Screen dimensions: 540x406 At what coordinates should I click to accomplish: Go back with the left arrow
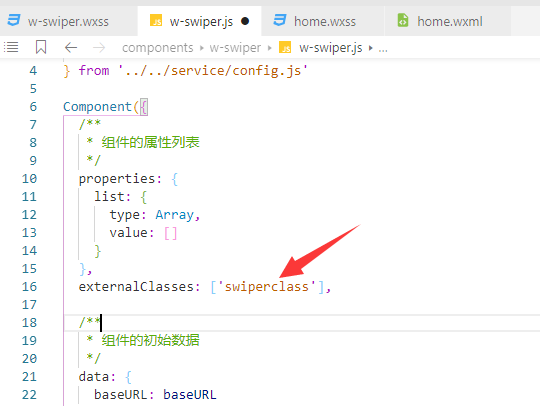click(71, 48)
